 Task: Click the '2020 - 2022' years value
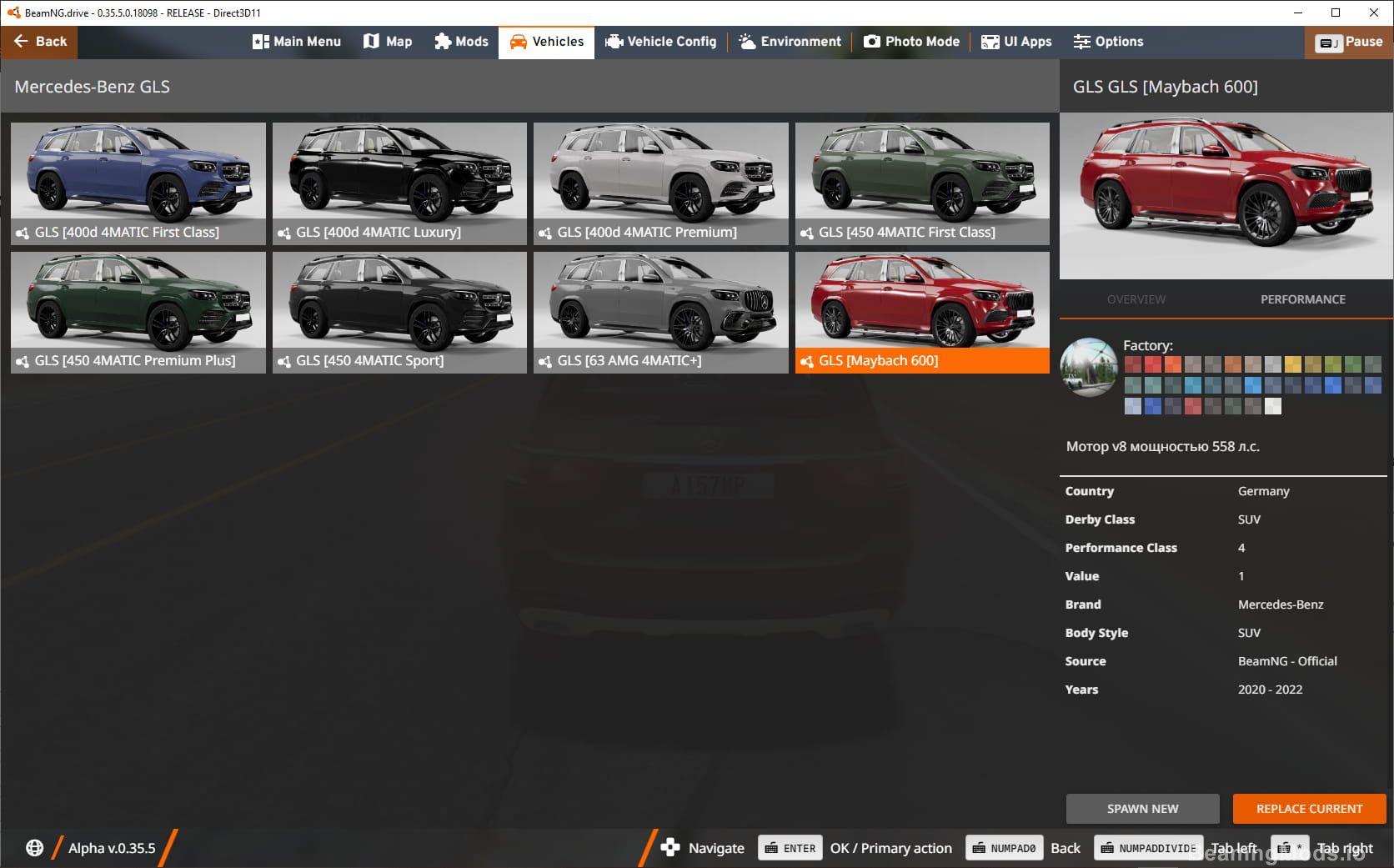(1270, 690)
